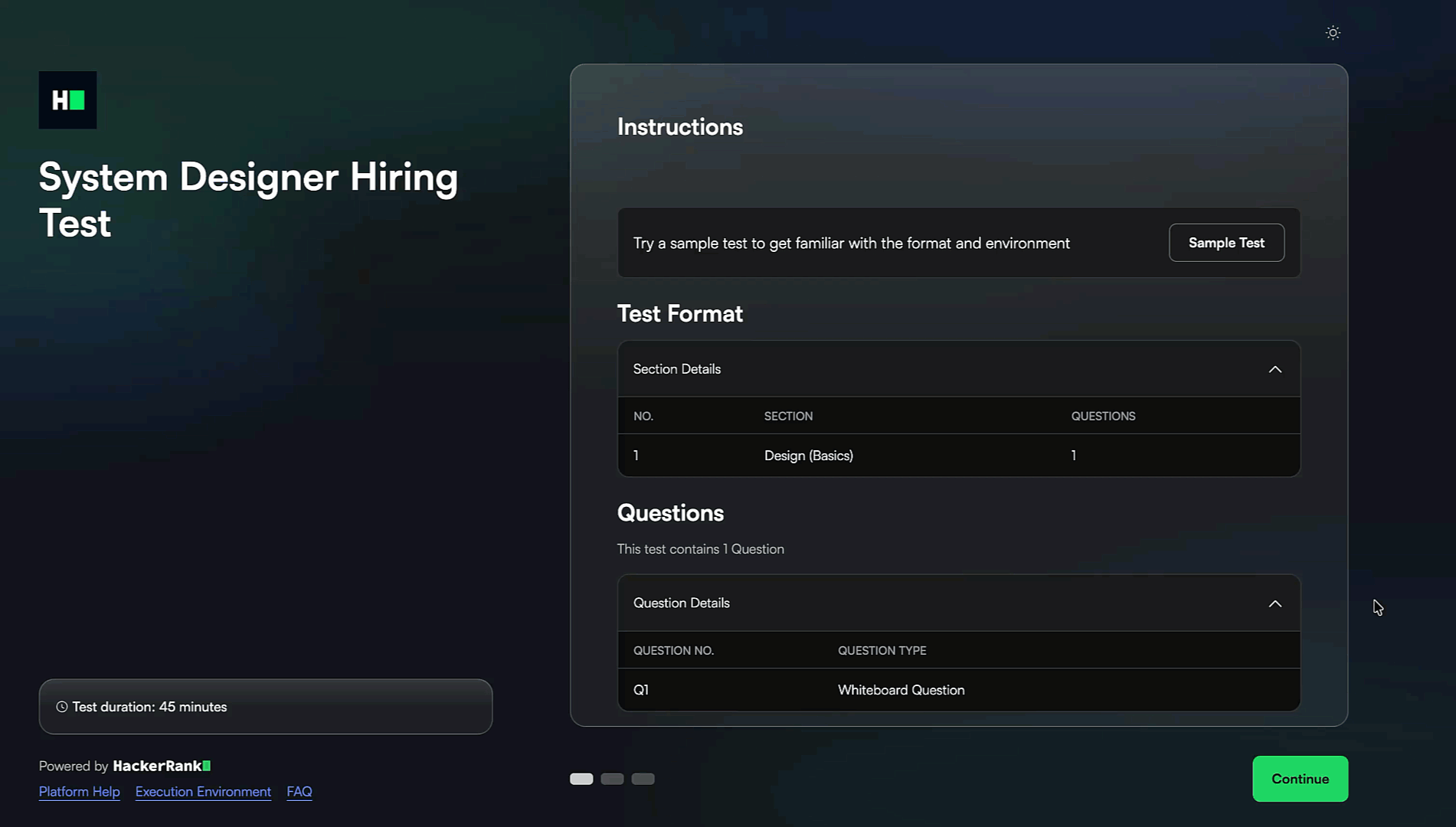Click the third page indicator pill
The width and height of the screenshot is (1456, 827).
point(643,778)
